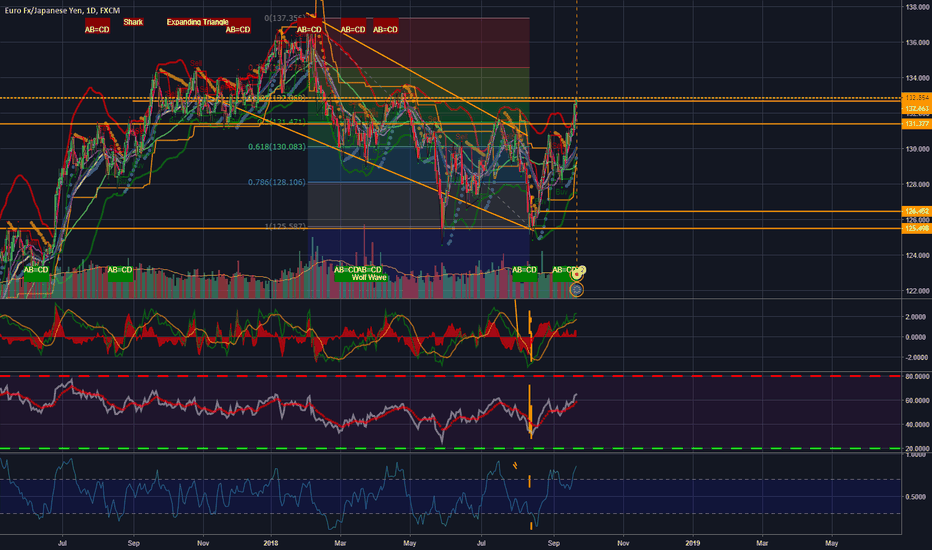The width and height of the screenshot is (932, 550).
Task: Click the 80.0000 RSI scale label
Action: click(x=916, y=376)
